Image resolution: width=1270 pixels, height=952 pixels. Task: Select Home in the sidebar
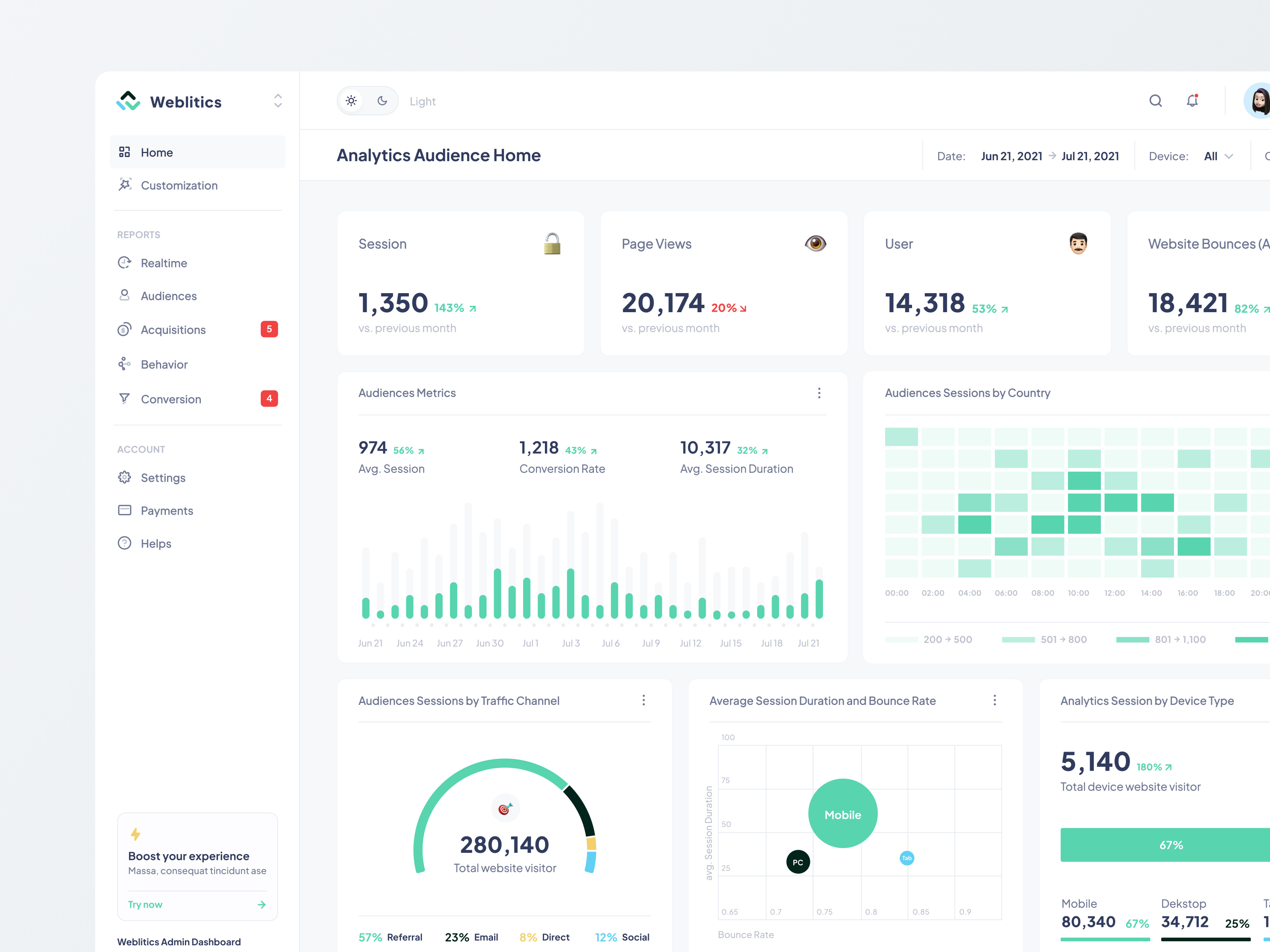(198, 152)
